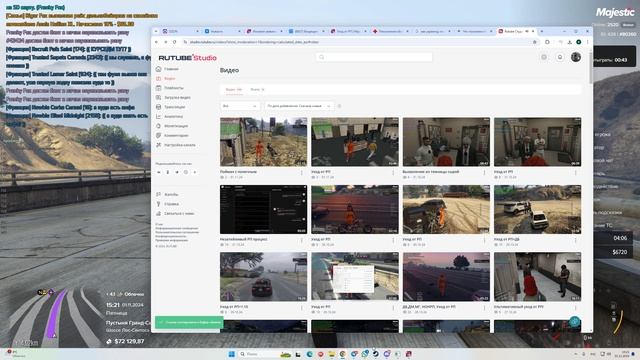Click the Связаться с нами icon
The height and width of the screenshot is (360, 640).
point(159,213)
